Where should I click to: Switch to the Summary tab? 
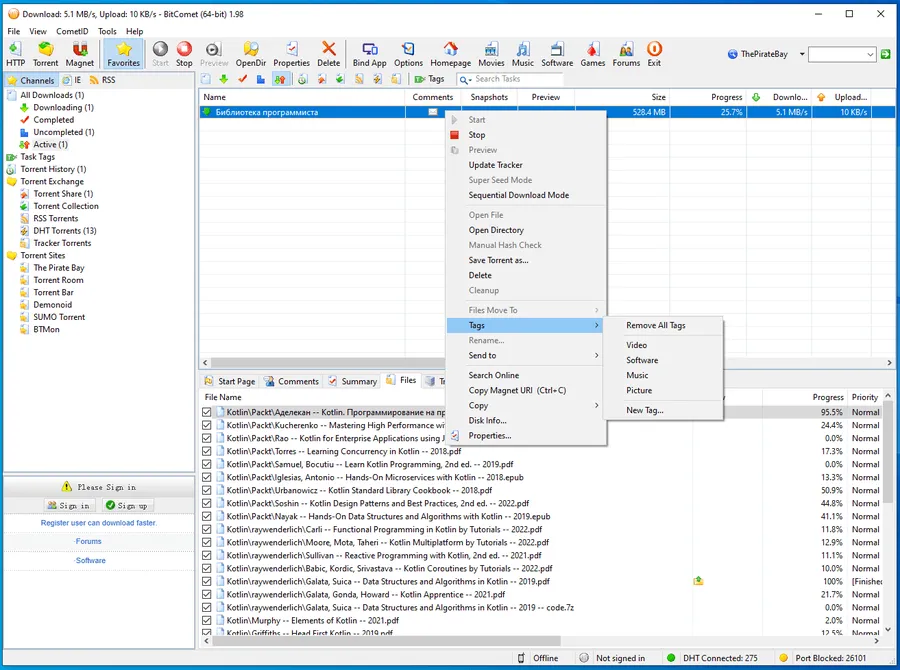pyautogui.click(x=352, y=381)
